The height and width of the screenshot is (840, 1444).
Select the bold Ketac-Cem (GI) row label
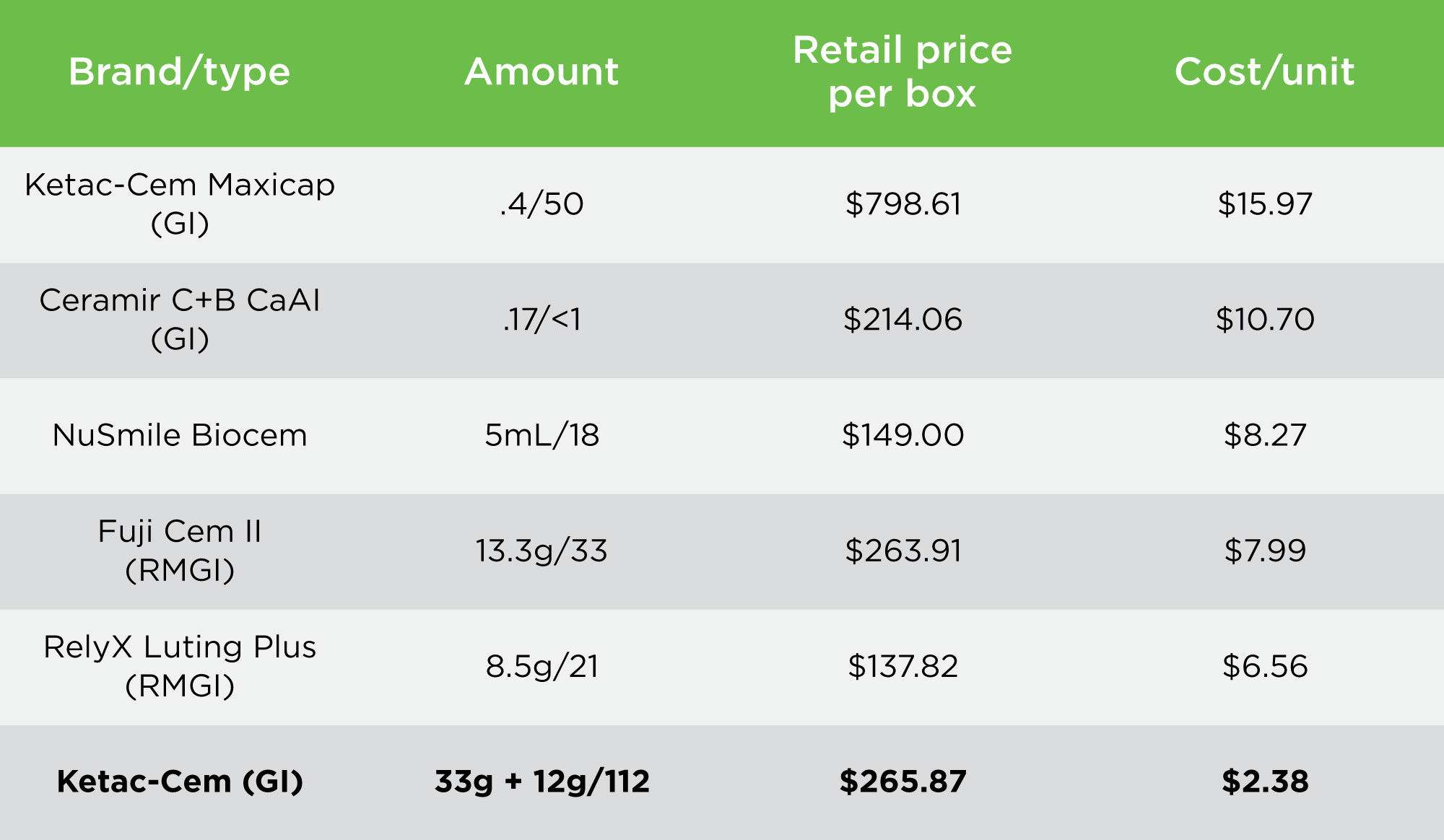tap(180, 782)
